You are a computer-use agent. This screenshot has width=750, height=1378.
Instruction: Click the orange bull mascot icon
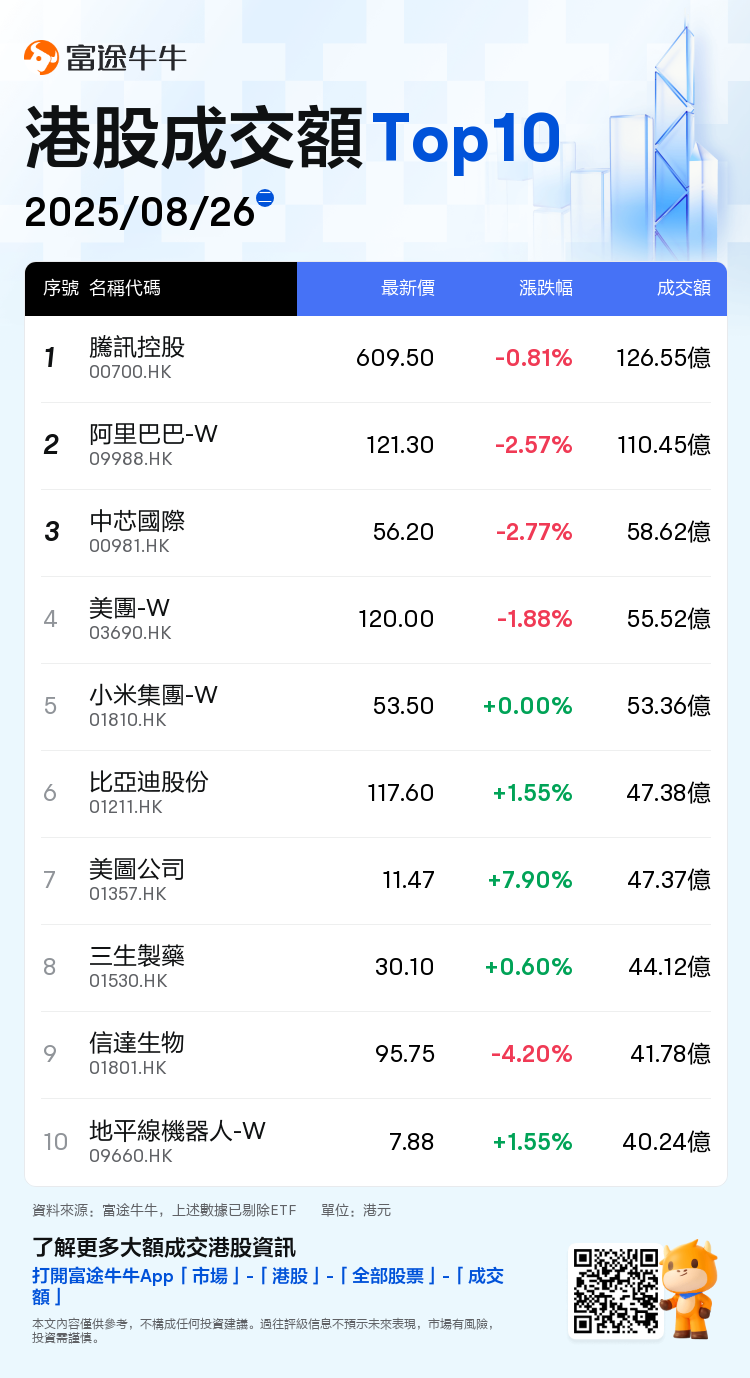coord(689,1288)
